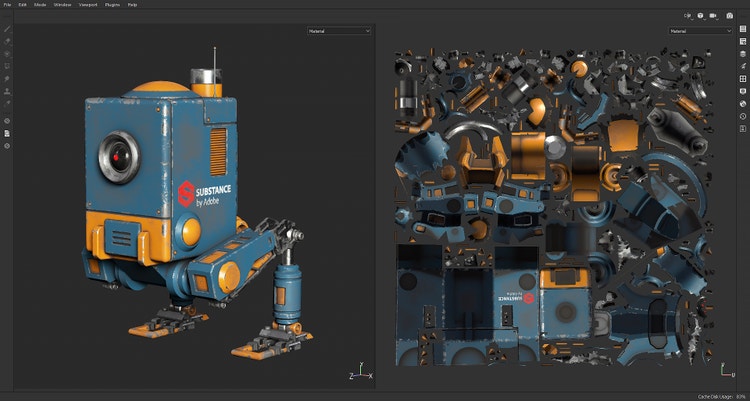750x401 pixels.
Task: Expand the 2D view Material dropdown
Action: pyautogui.click(x=701, y=31)
